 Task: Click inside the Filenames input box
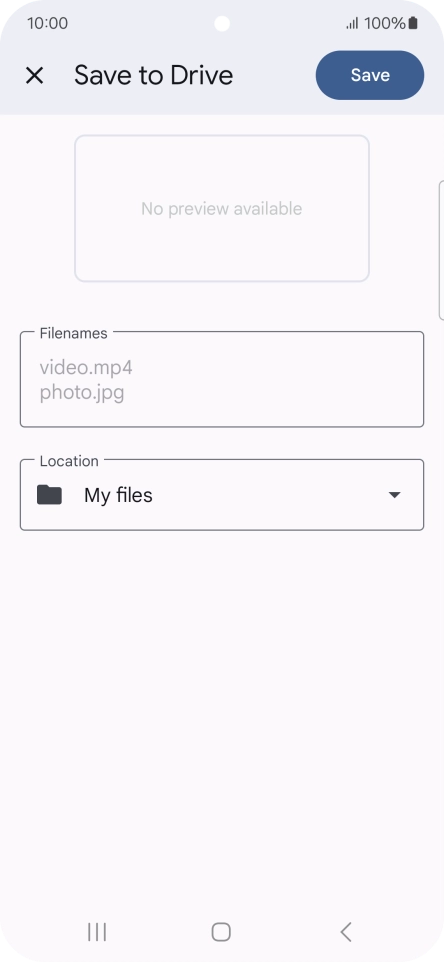pyautogui.click(x=222, y=379)
